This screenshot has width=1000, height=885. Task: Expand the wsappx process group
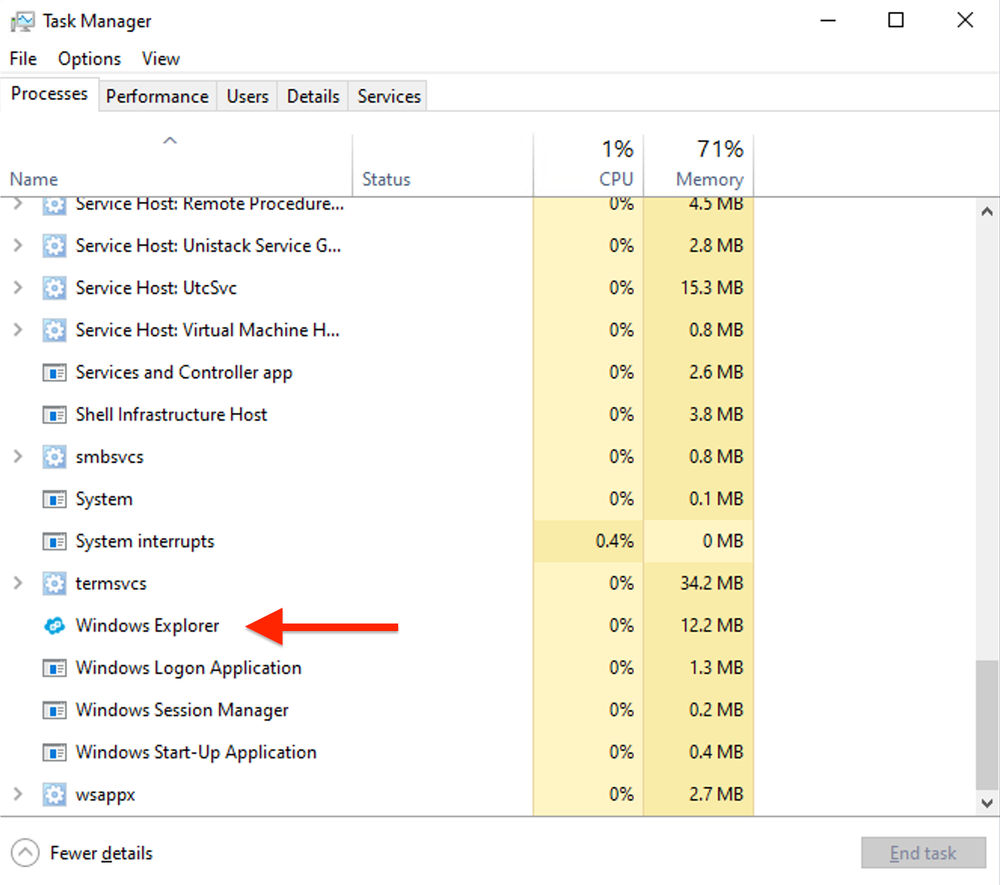pos(18,794)
